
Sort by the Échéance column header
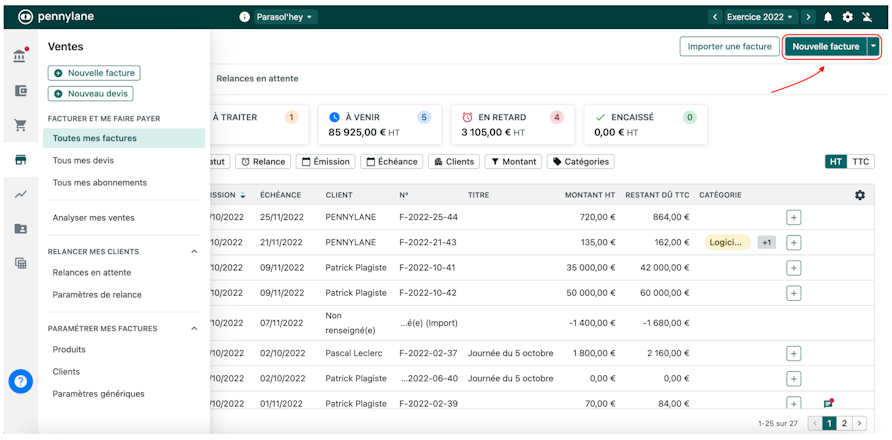coord(280,195)
